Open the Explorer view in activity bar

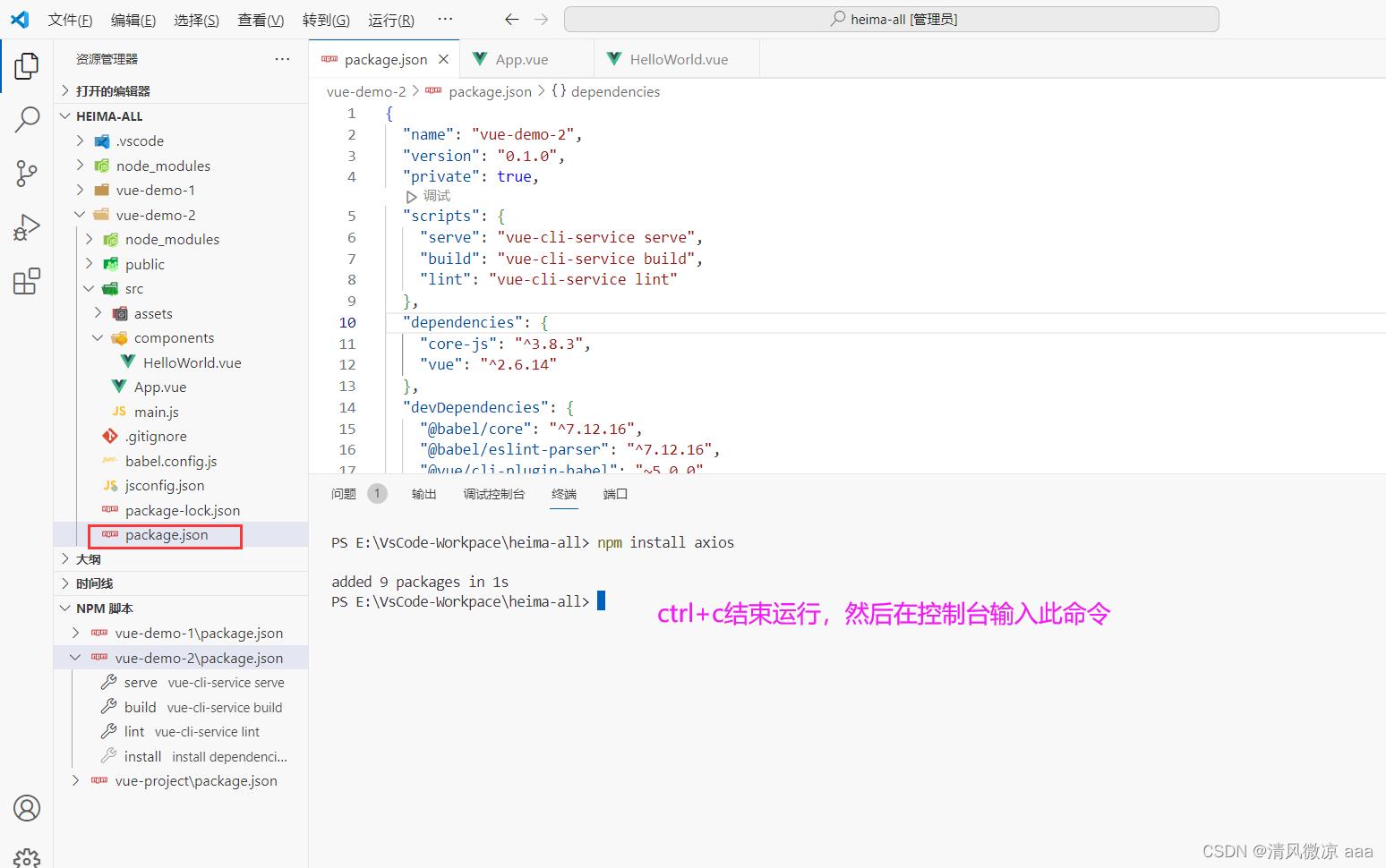pyautogui.click(x=27, y=65)
